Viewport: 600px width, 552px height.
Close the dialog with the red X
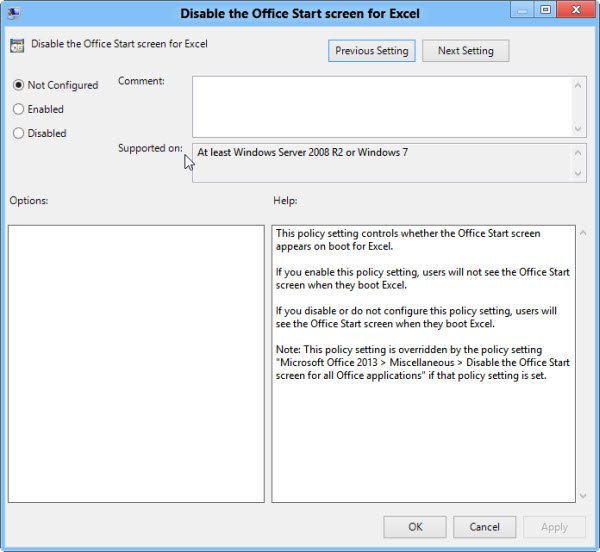(x=576, y=10)
